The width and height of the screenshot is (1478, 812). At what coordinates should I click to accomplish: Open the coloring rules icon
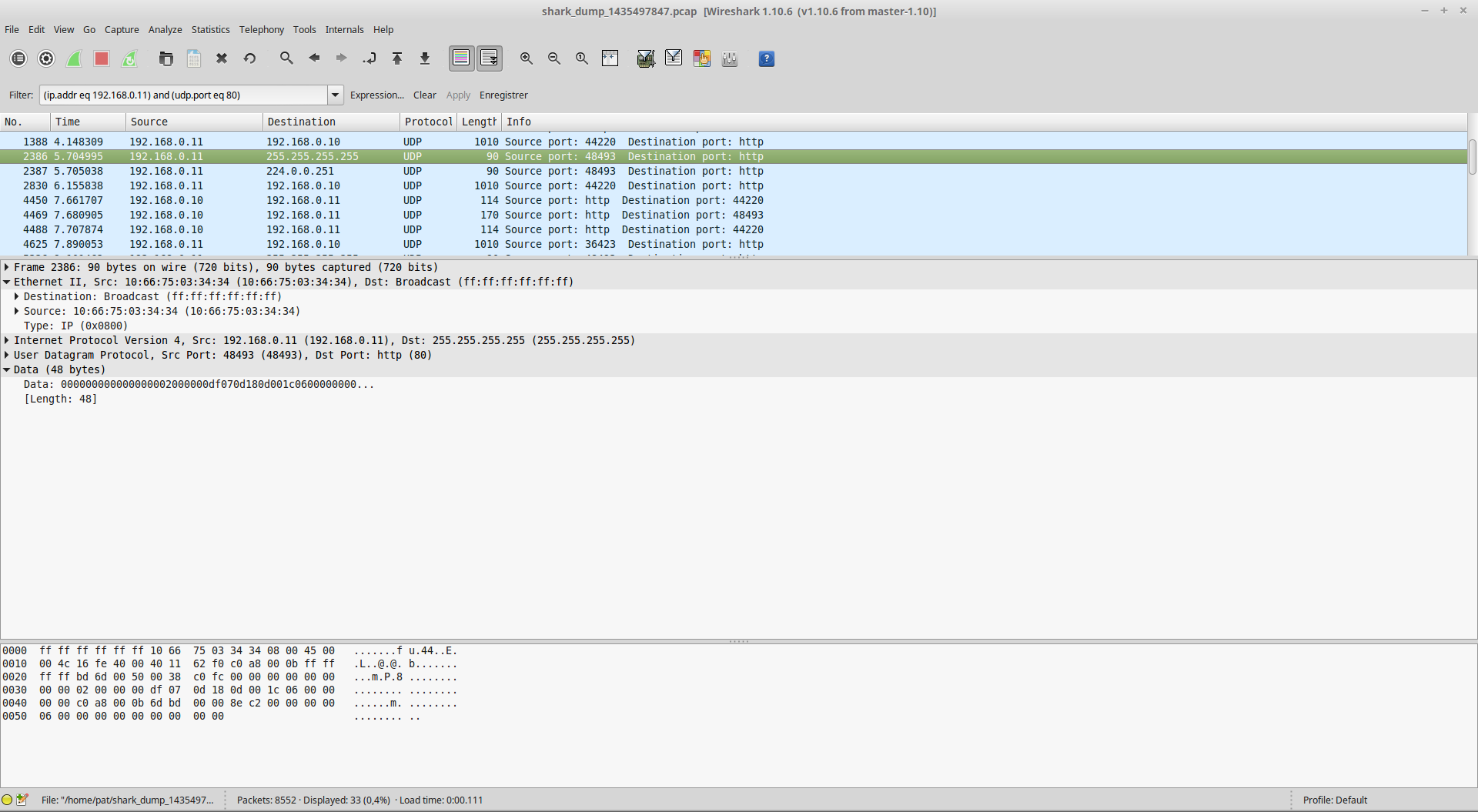701,58
